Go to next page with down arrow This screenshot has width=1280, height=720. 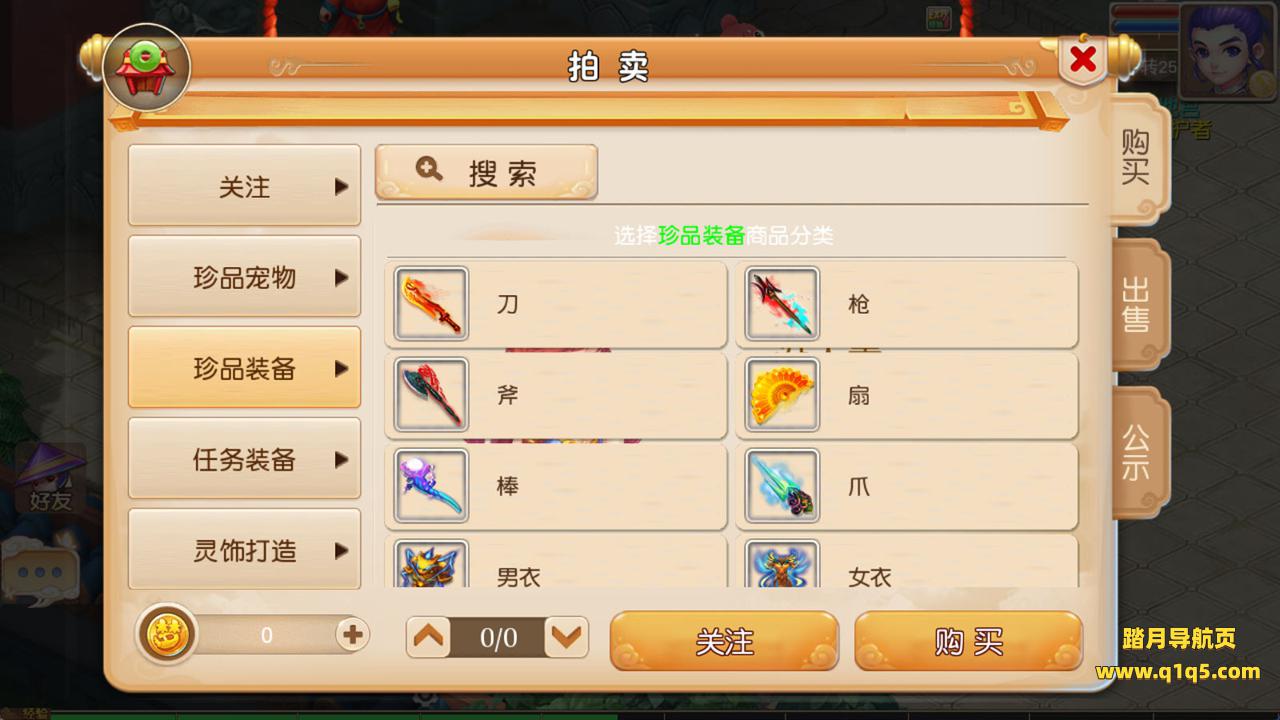coord(567,637)
